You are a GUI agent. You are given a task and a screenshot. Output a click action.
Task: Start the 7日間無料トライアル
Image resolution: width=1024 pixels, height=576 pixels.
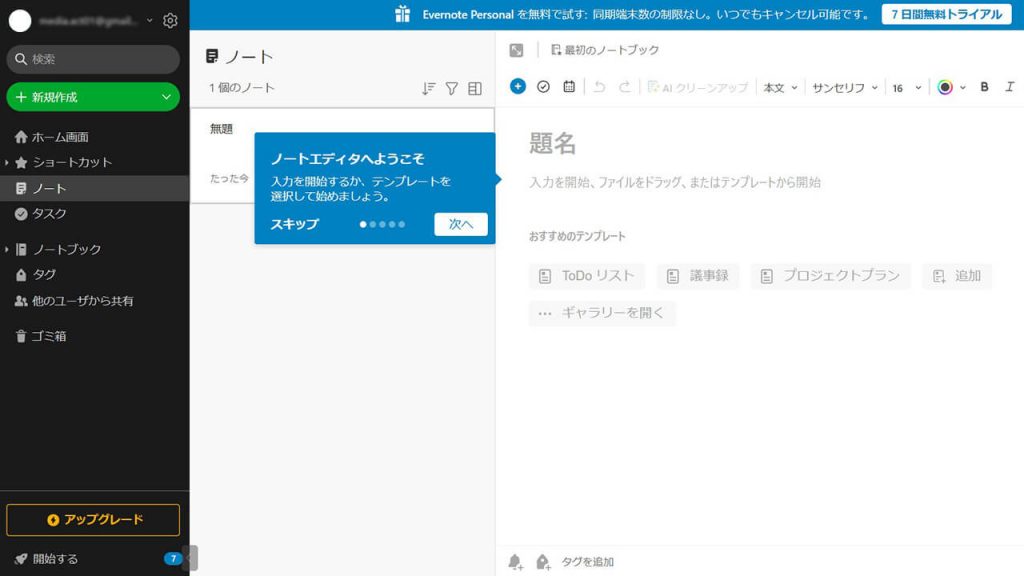click(946, 14)
